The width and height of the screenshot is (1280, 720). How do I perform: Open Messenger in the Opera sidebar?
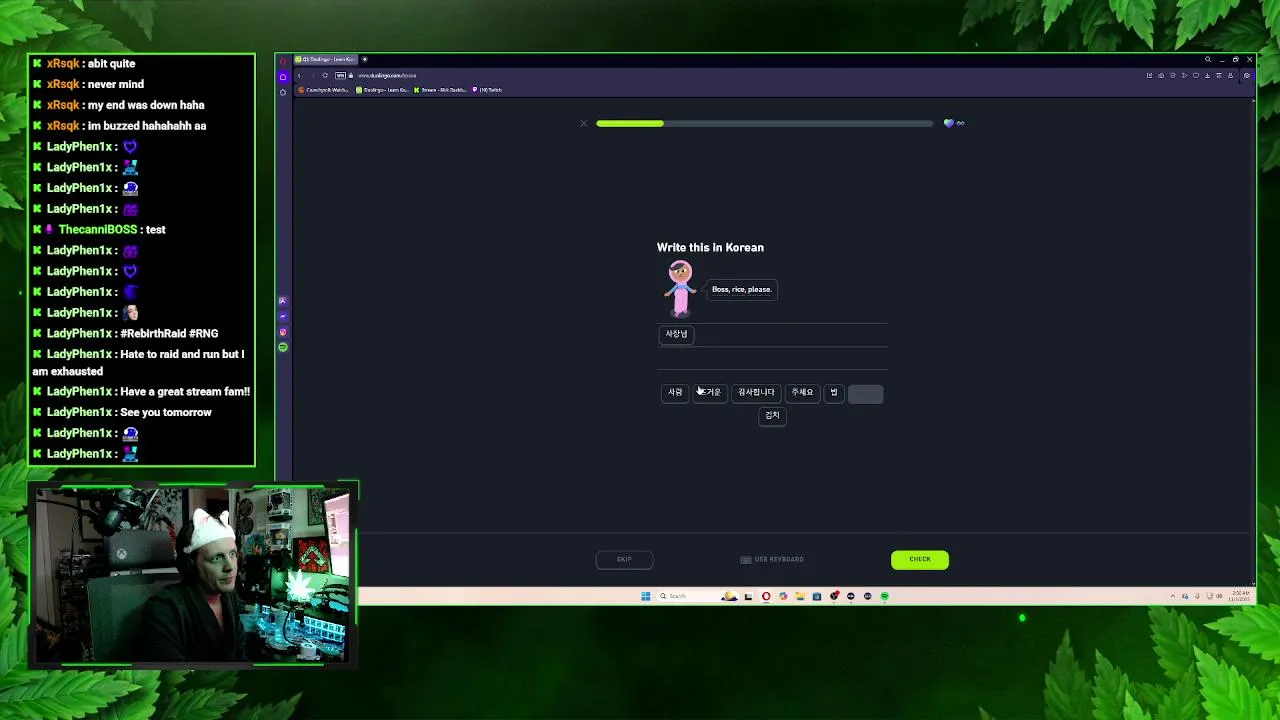[x=283, y=316]
